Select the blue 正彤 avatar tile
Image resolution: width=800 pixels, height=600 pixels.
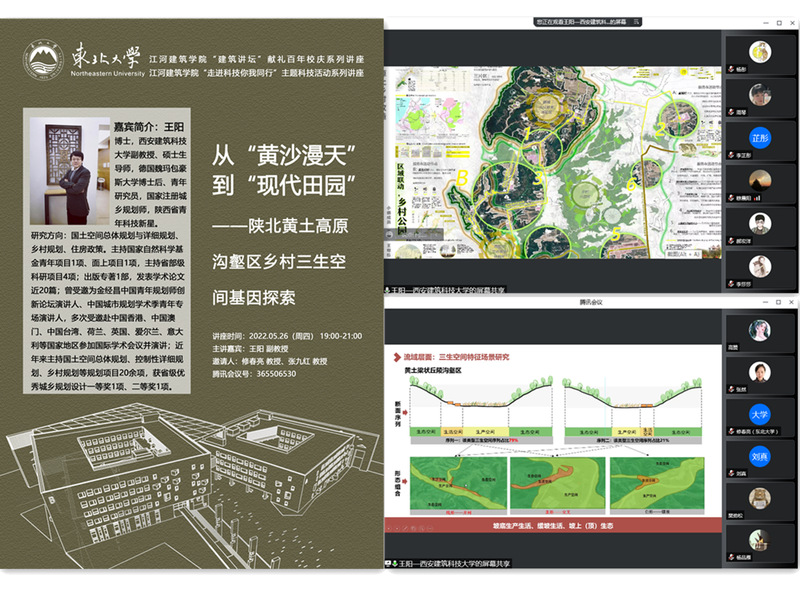(x=761, y=137)
